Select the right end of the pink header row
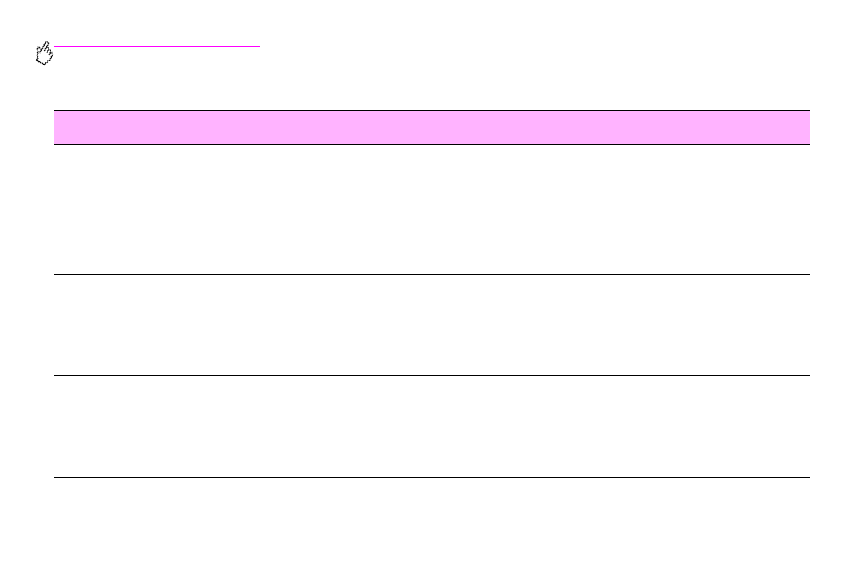The image size is (864, 576). (790, 127)
